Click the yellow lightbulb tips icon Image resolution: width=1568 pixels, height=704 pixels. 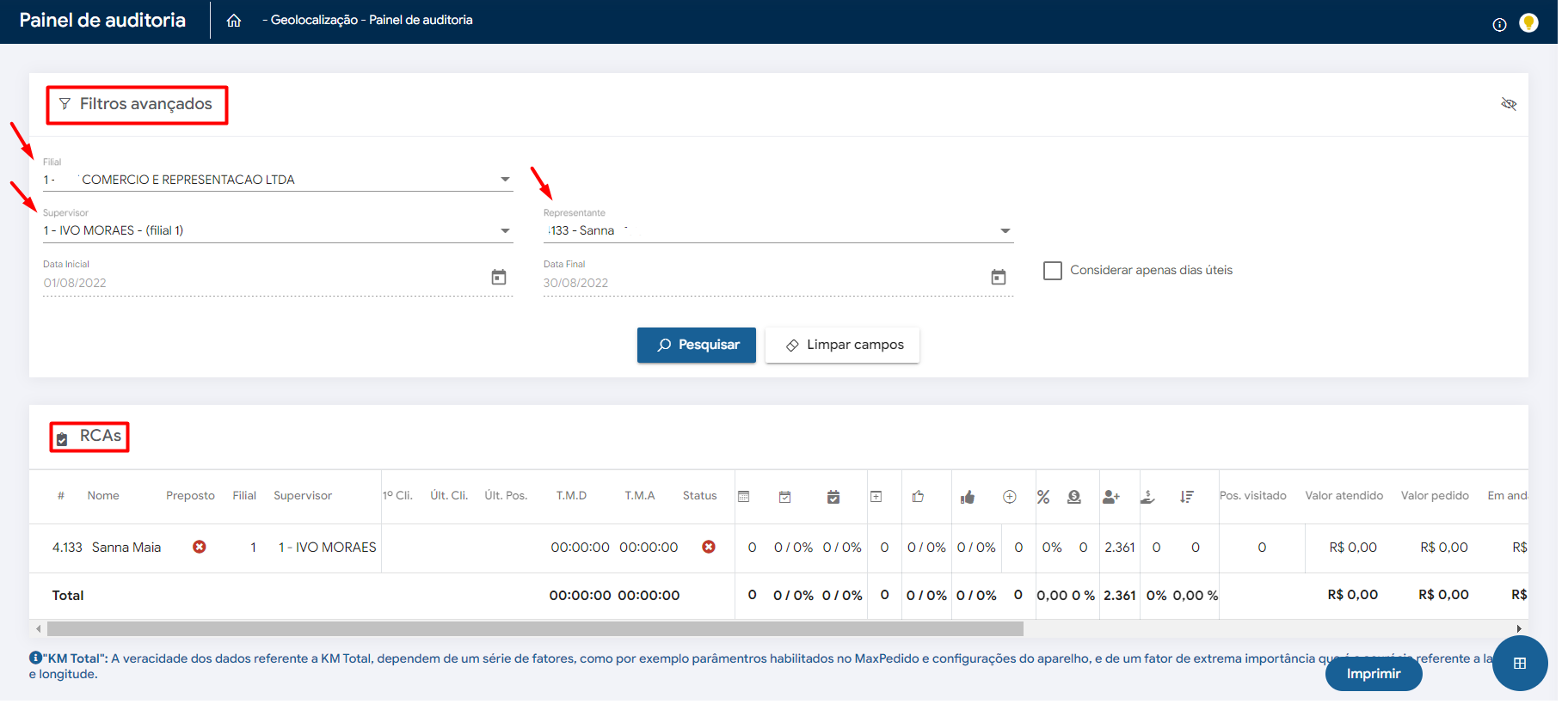[x=1528, y=23]
